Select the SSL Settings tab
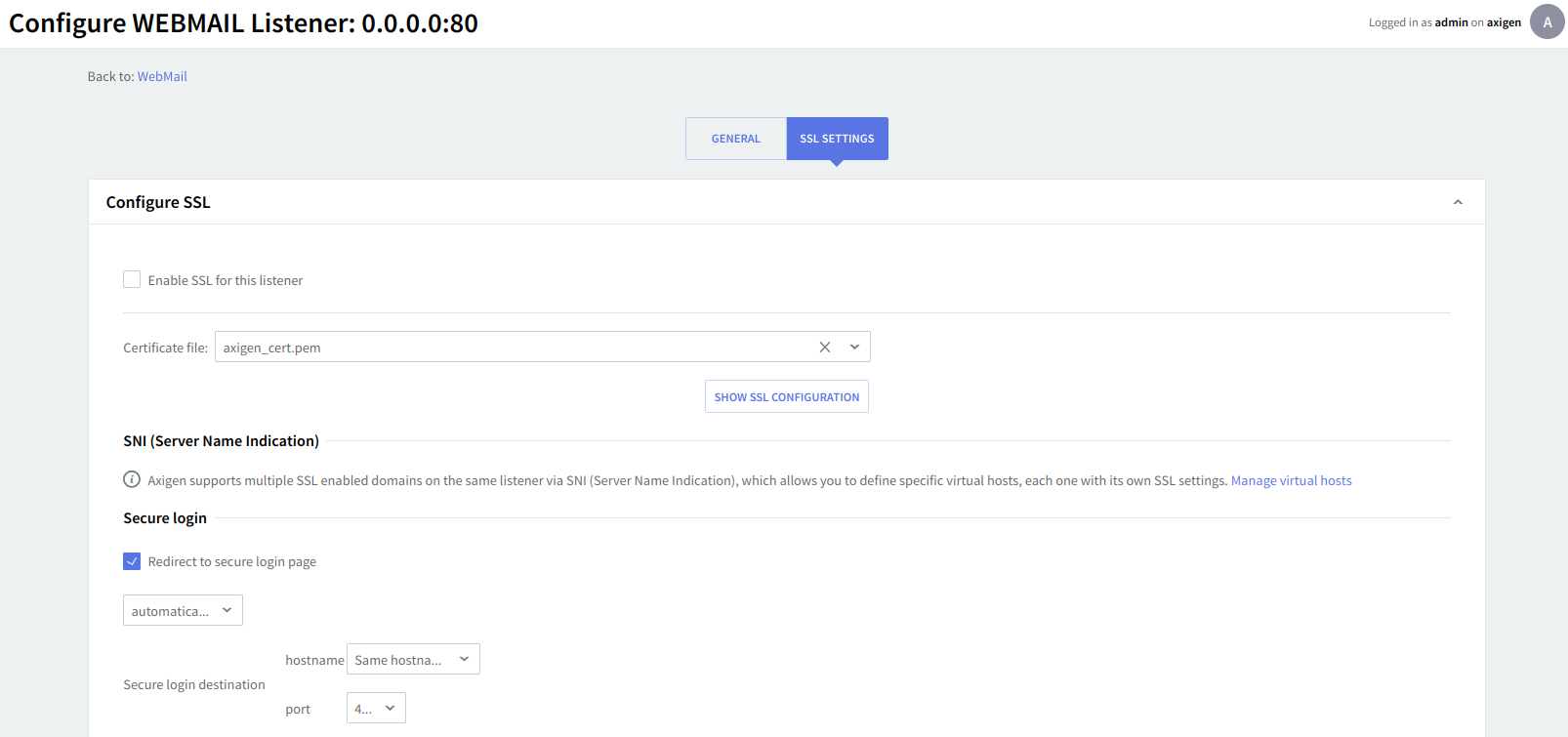The image size is (1568, 737). pos(837,139)
